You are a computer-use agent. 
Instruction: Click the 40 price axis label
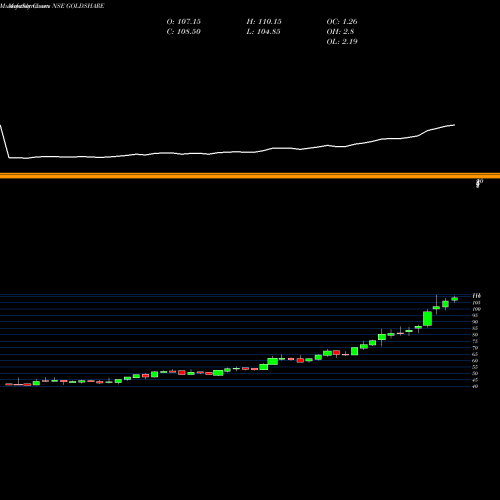(x=475, y=386)
